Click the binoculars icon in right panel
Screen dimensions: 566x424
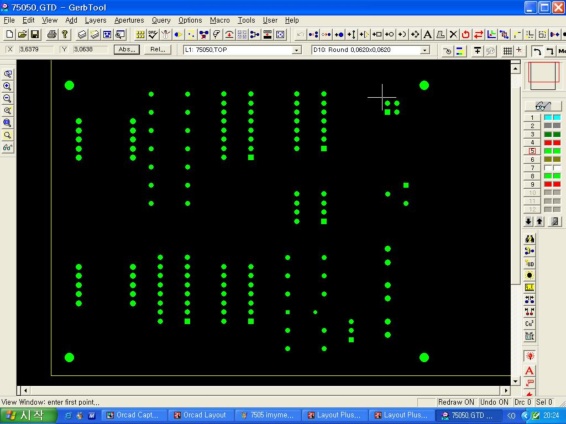[530, 239]
